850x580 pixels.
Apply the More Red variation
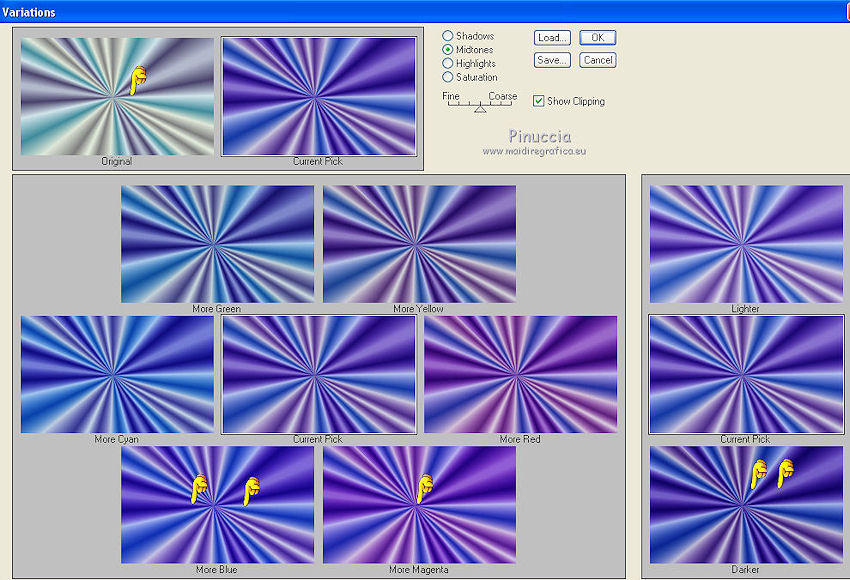(520, 375)
